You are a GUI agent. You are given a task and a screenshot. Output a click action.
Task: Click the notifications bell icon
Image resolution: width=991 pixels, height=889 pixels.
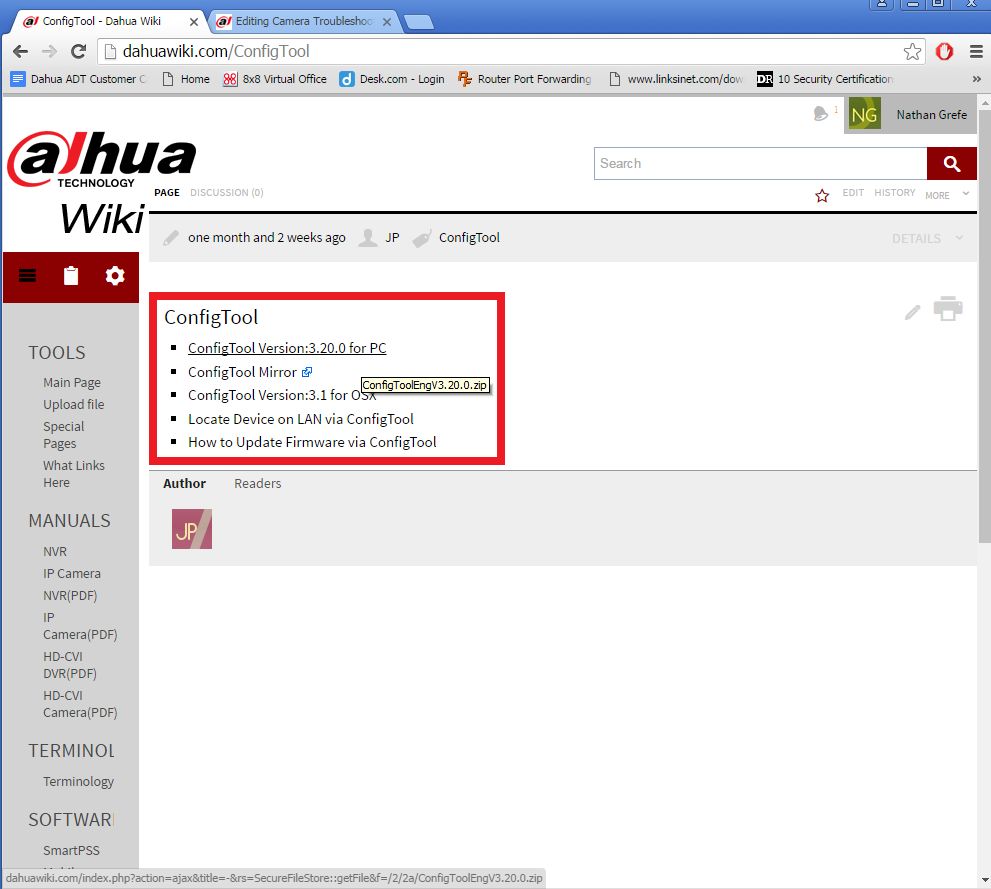click(821, 114)
